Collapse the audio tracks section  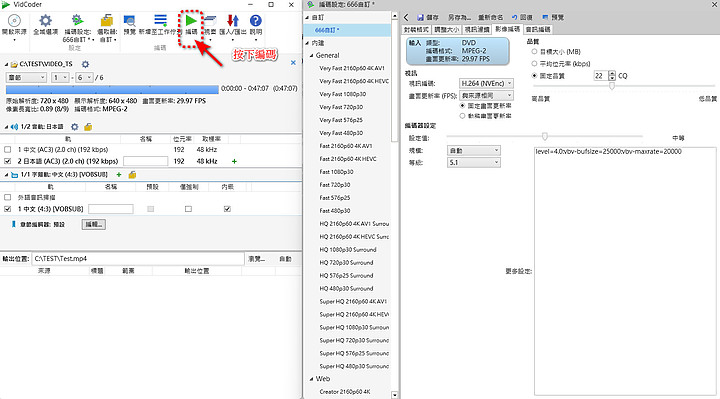pyautogui.click(x=6, y=127)
